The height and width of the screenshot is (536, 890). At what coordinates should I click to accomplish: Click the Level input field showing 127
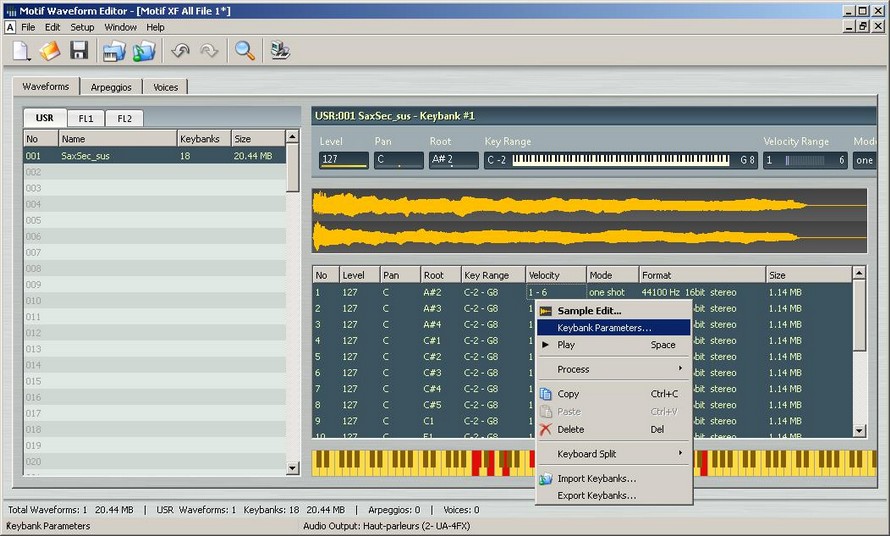pos(343,160)
